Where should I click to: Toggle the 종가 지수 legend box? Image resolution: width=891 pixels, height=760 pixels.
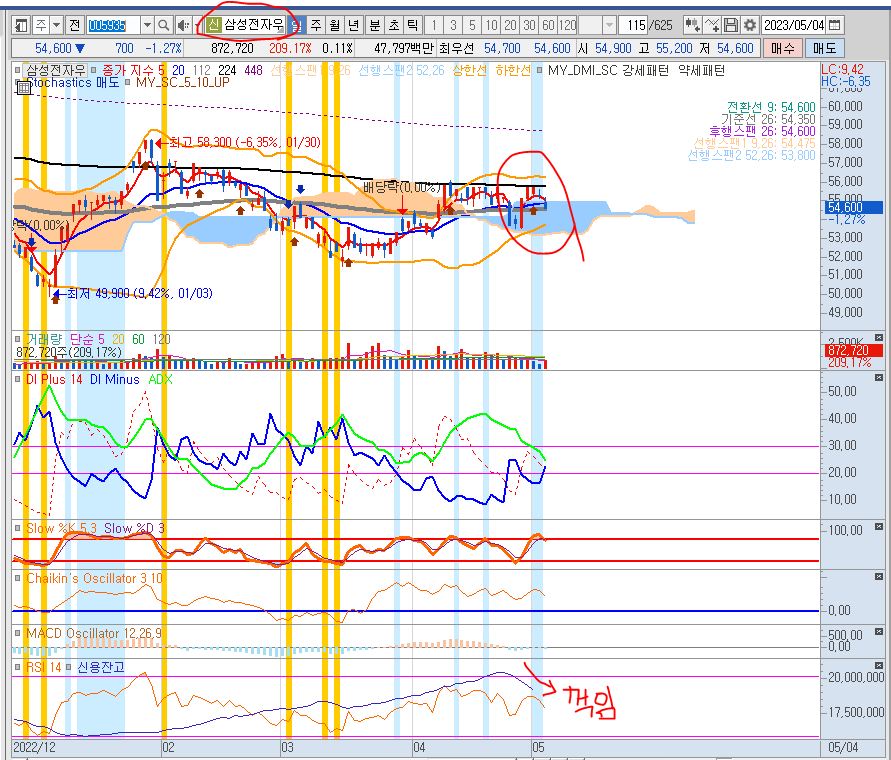94,70
